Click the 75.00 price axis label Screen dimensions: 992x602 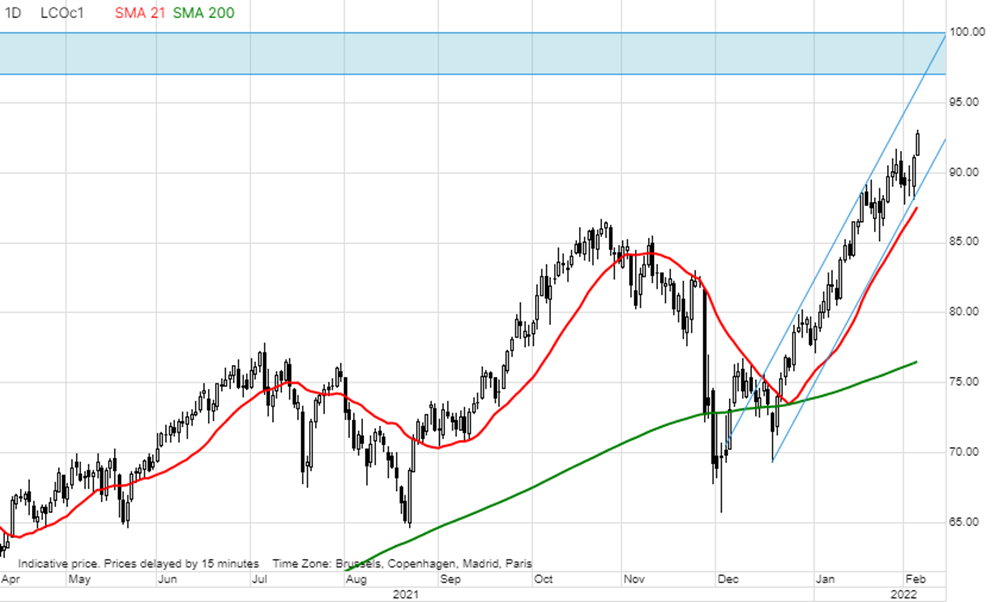coord(964,382)
